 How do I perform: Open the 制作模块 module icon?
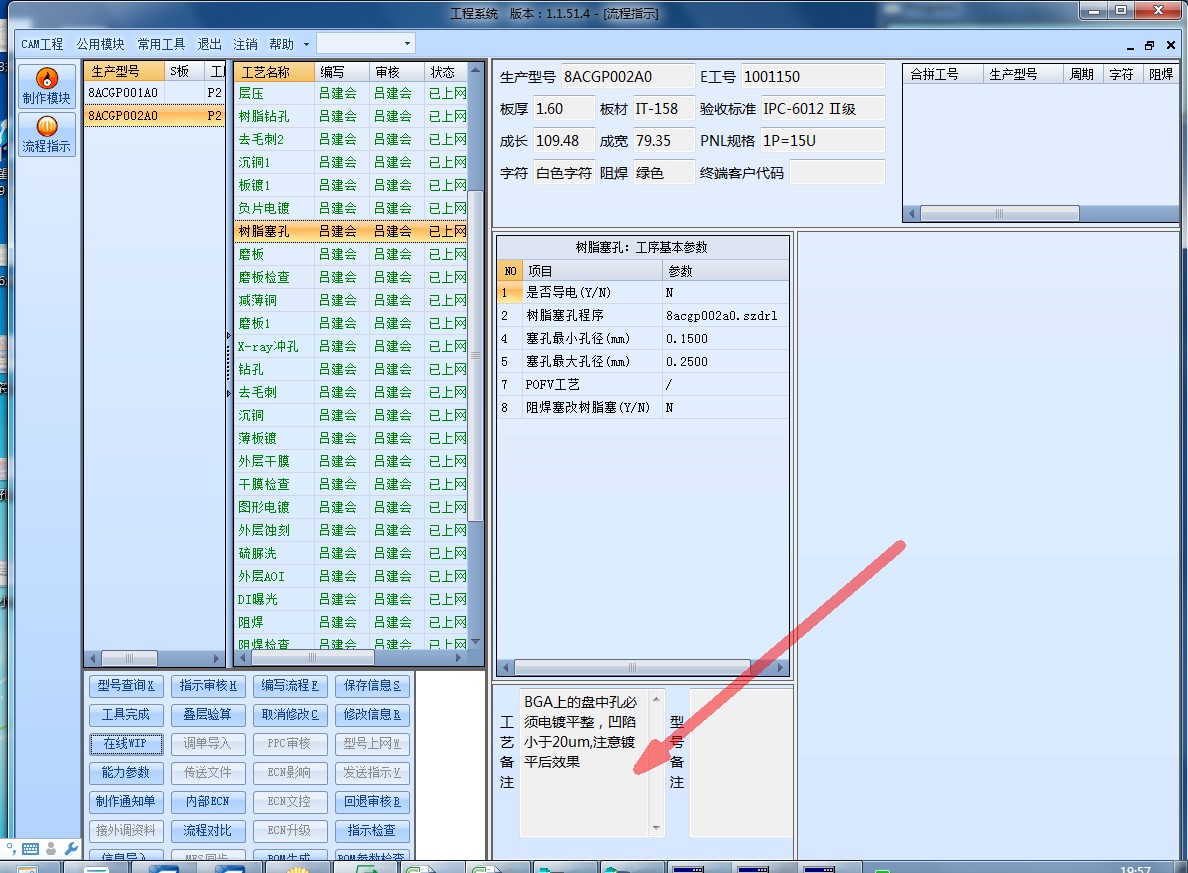tap(47, 86)
